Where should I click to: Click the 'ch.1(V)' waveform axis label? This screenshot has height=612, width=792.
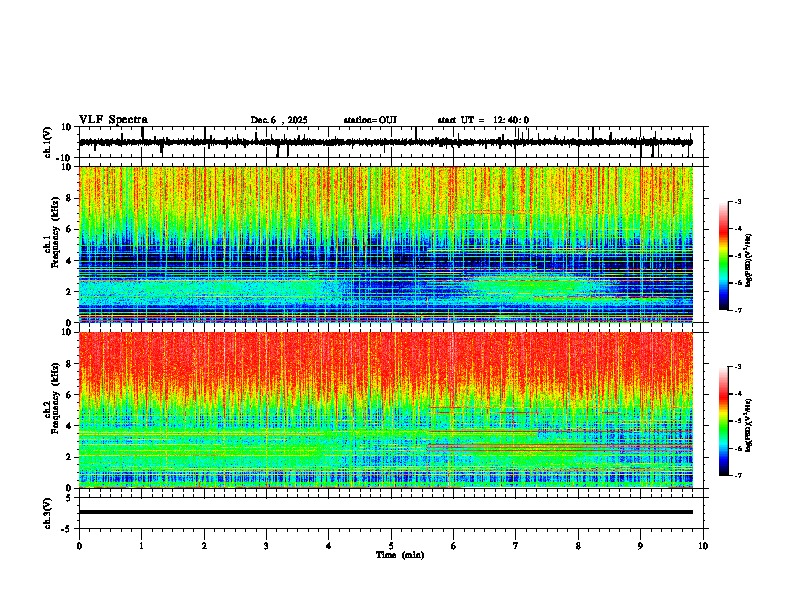48,142
